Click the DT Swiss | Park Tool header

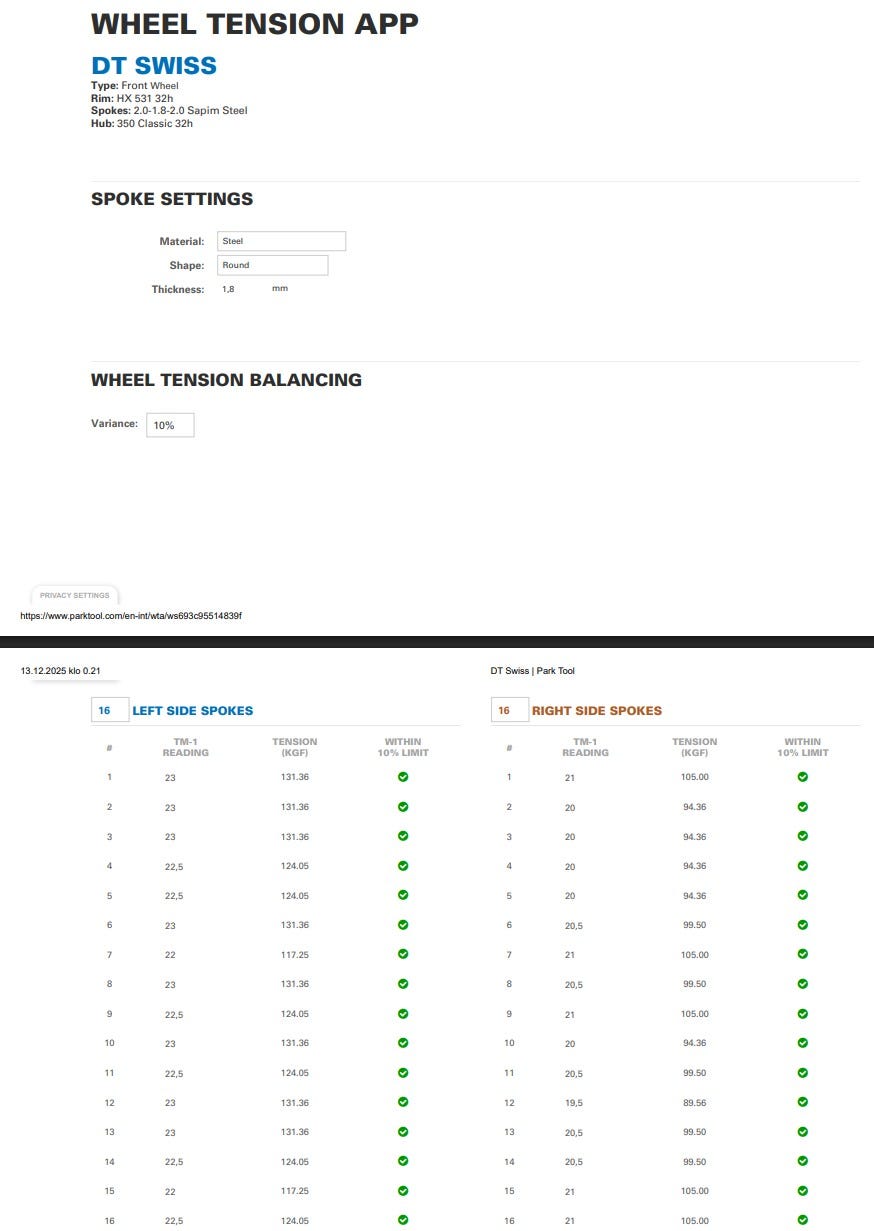coord(533,671)
